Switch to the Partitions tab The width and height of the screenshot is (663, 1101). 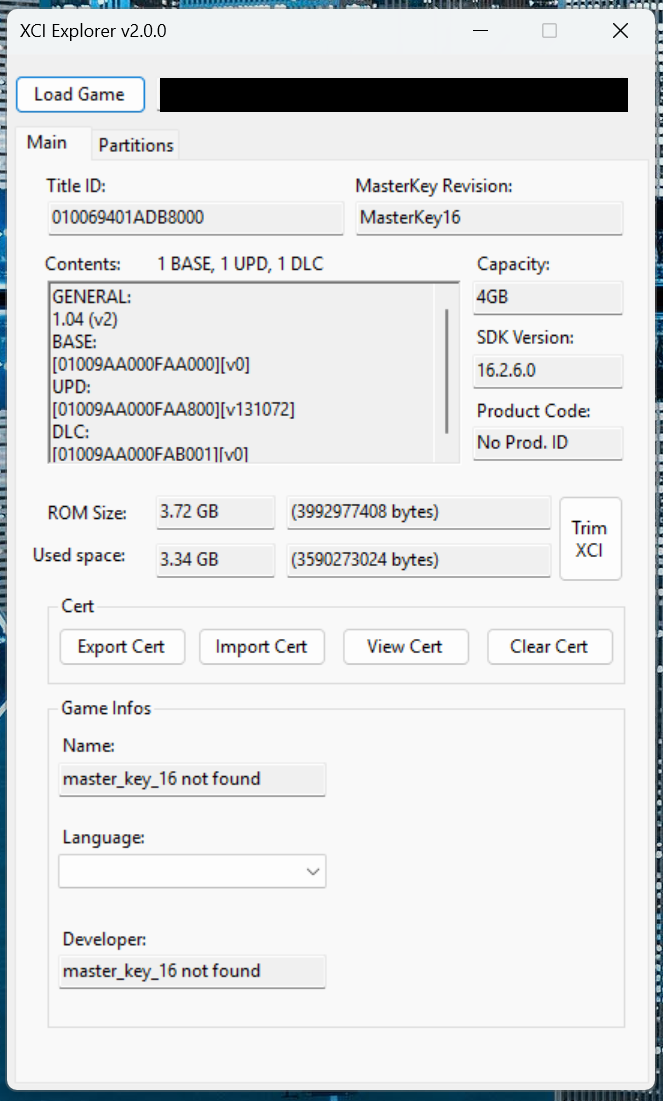point(136,145)
